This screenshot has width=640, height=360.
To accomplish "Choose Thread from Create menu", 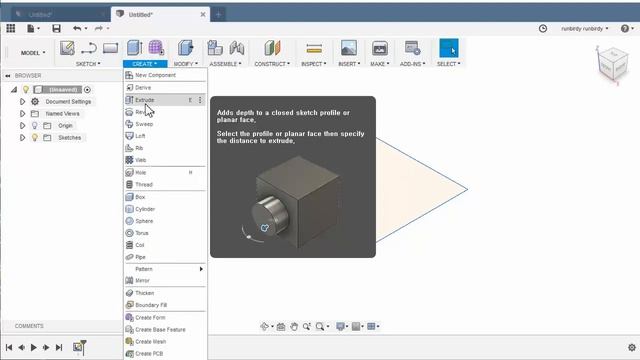I will 165,184.
